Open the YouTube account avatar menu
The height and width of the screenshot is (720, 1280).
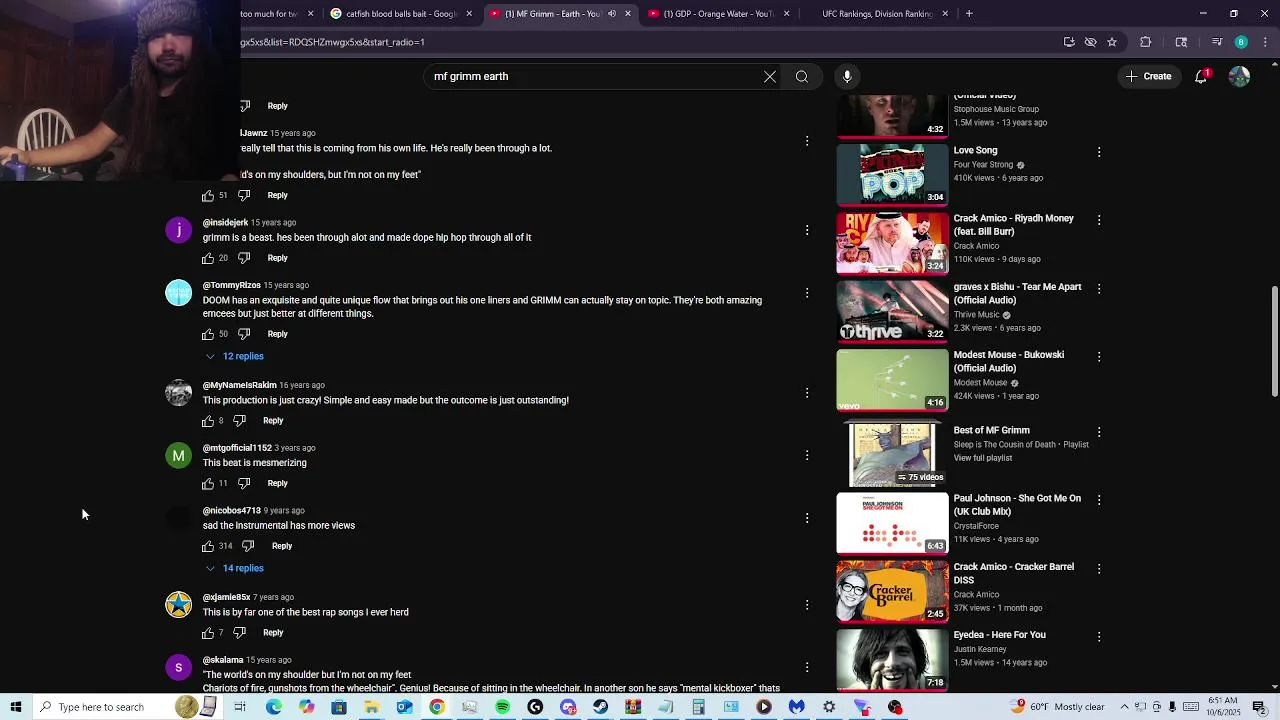[1239, 76]
